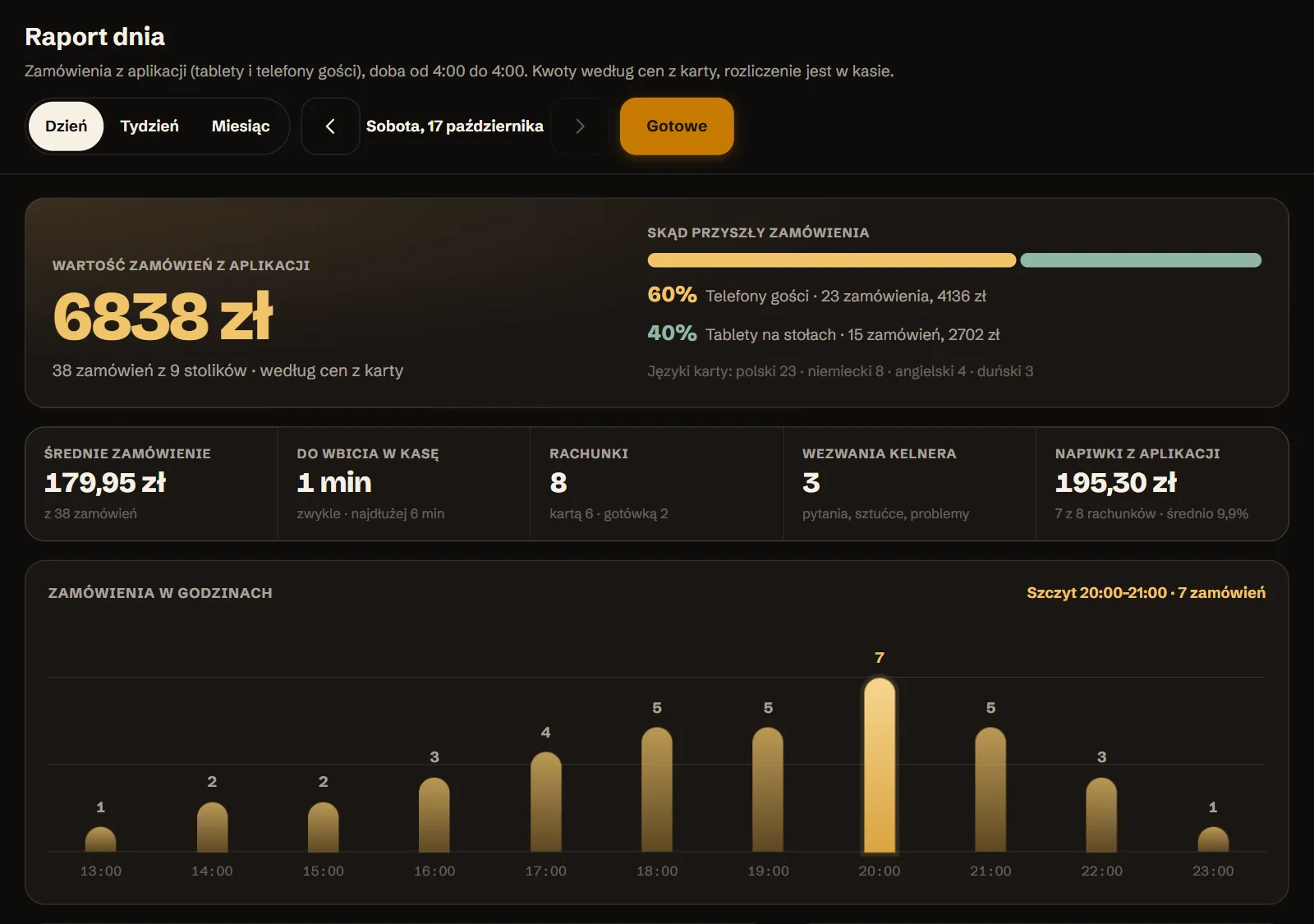Open the Średnie zamówienie stat card
Image resolution: width=1314 pixels, height=924 pixels.
click(151, 484)
